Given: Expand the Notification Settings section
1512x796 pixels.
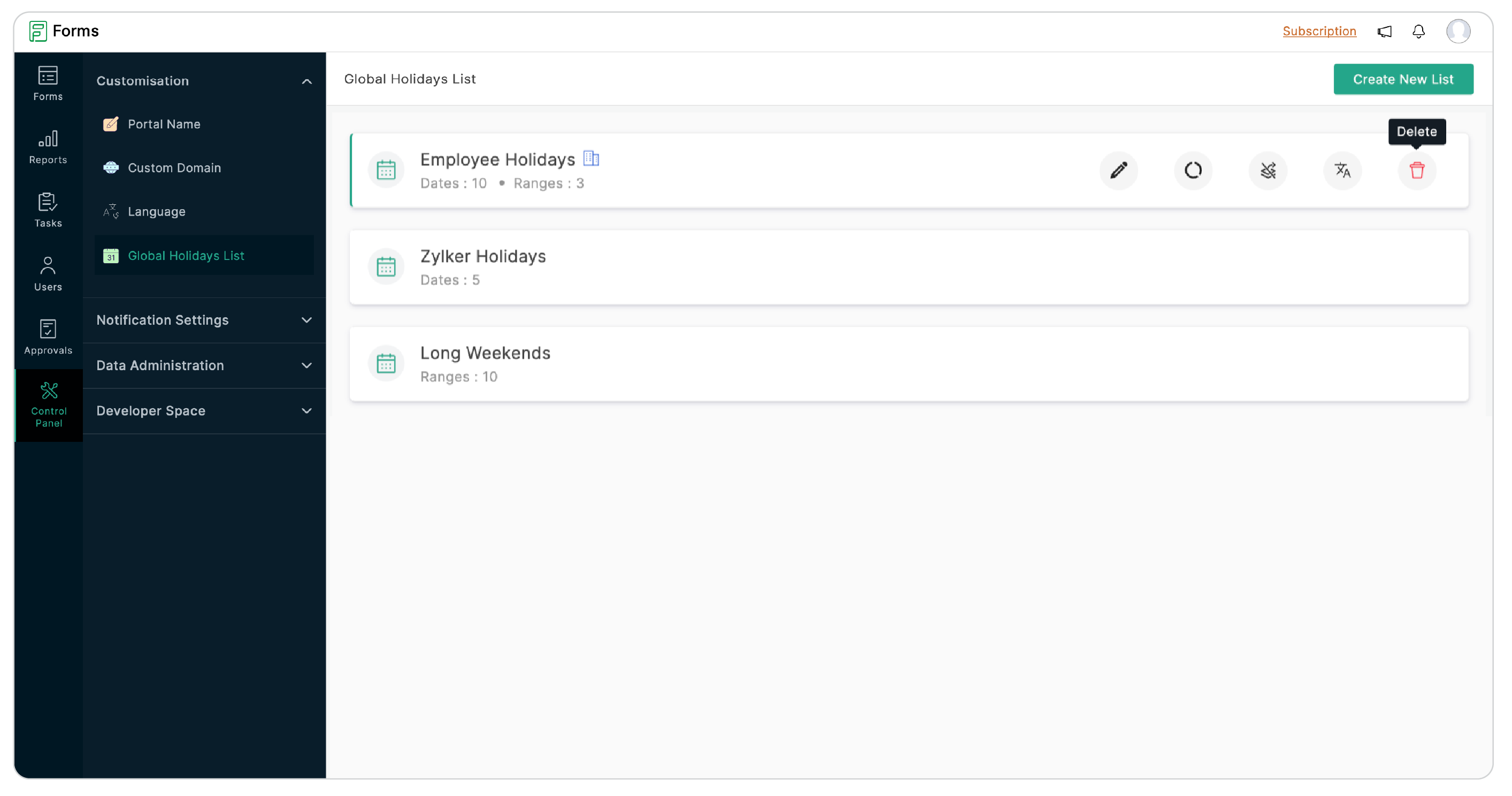Looking at the screenshot, I should click(205, 320).
